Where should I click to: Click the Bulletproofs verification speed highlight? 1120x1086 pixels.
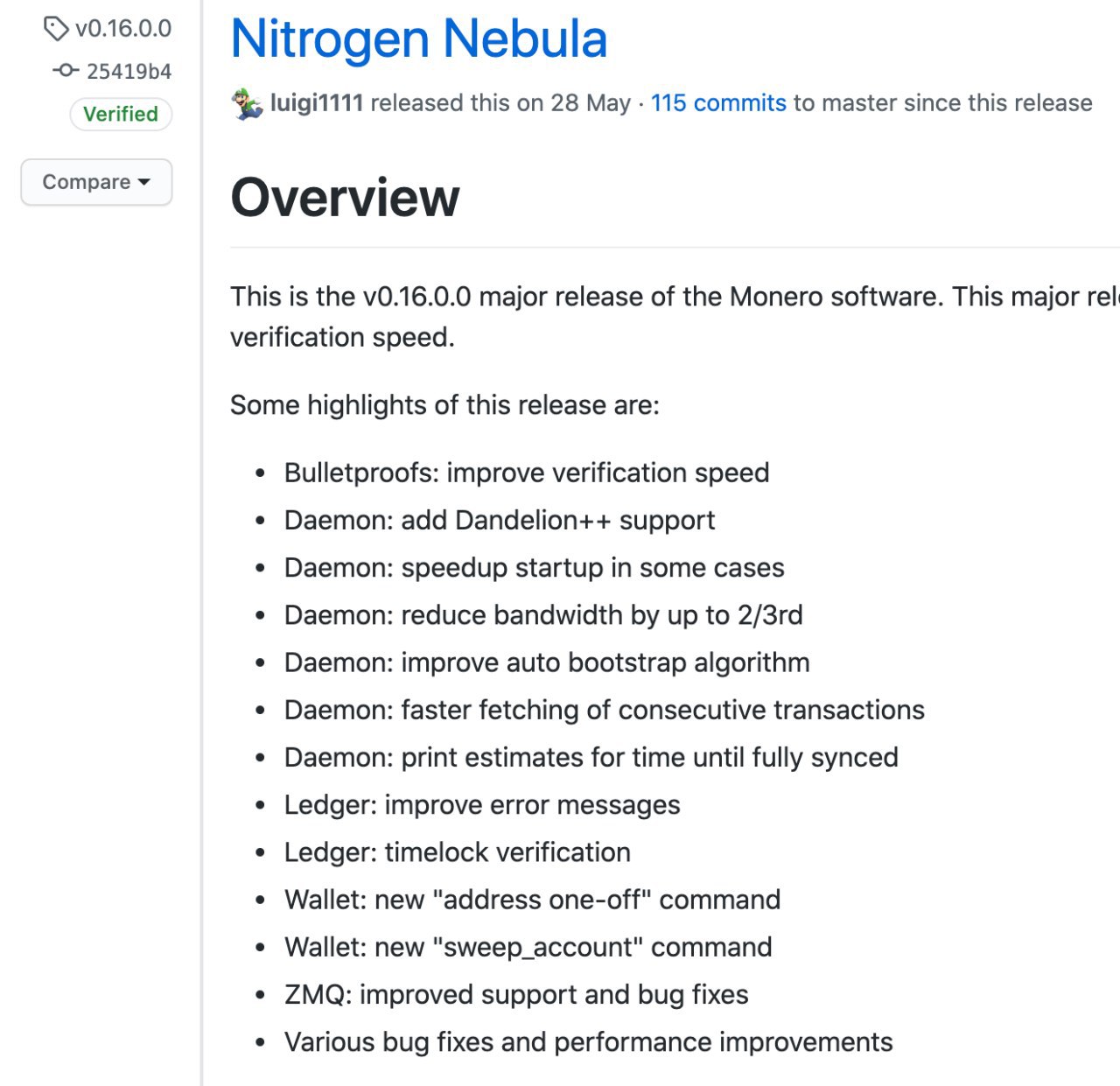pos(526,473)
